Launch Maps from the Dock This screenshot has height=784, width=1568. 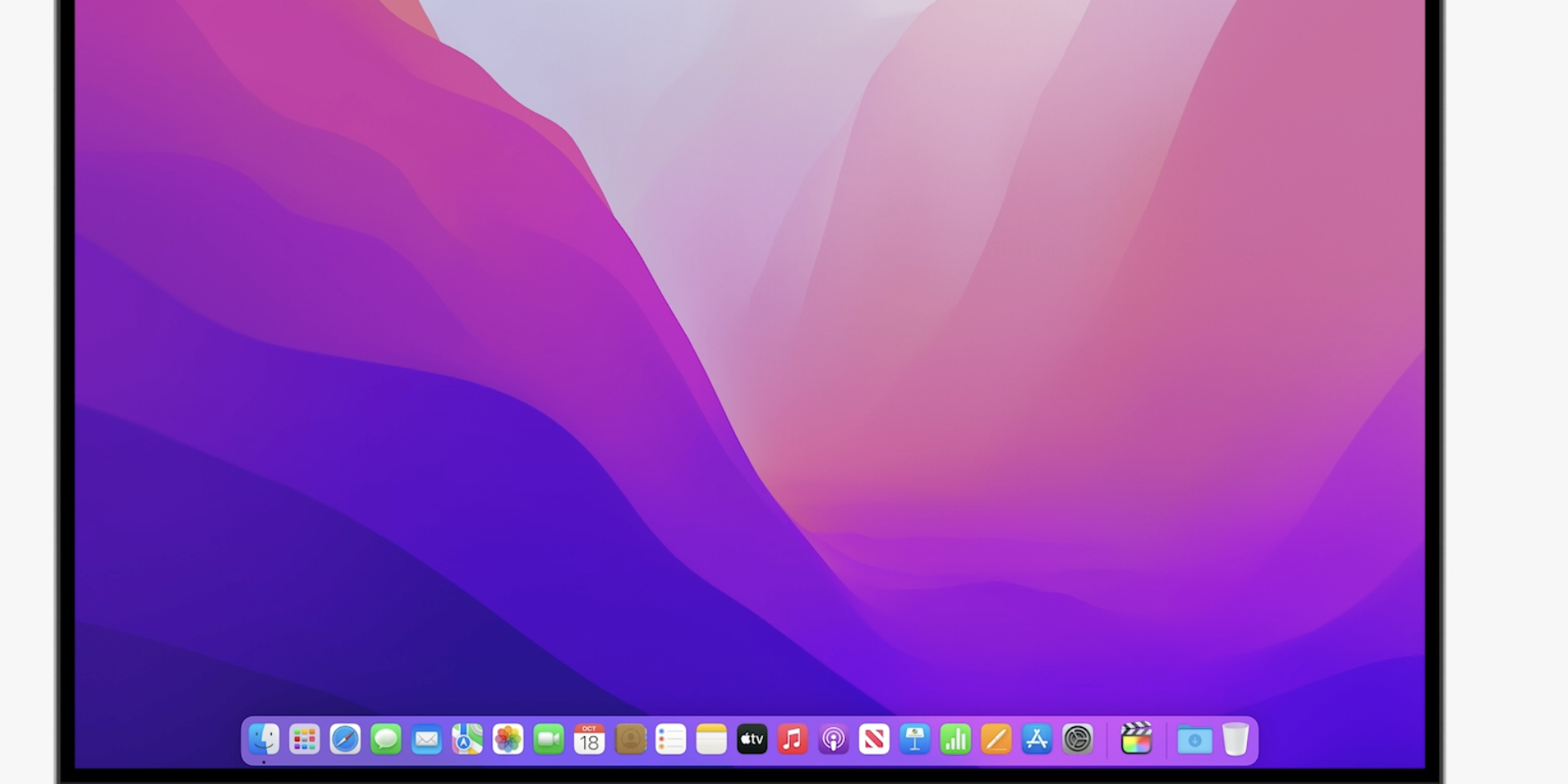click(467, 739)
